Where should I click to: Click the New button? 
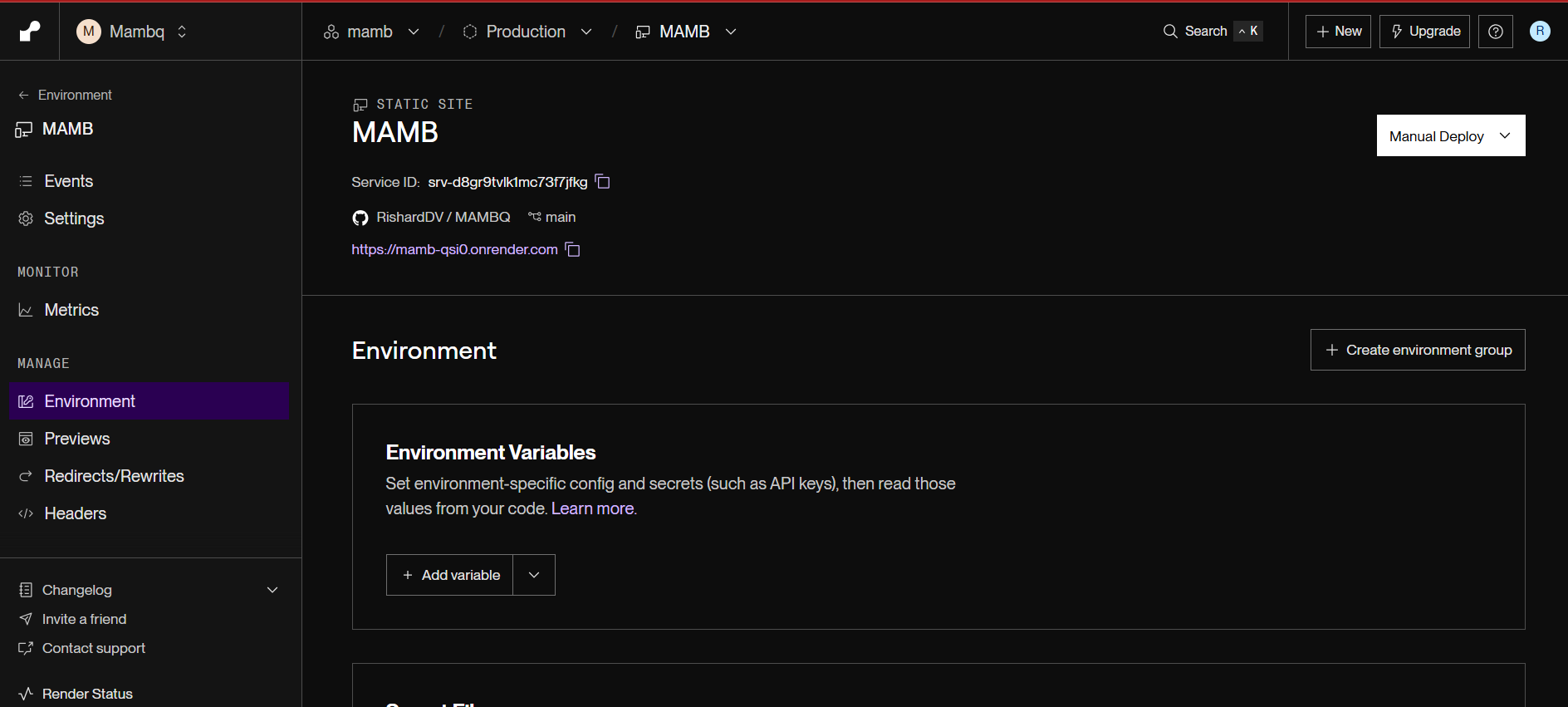[x=1338, y=32]
